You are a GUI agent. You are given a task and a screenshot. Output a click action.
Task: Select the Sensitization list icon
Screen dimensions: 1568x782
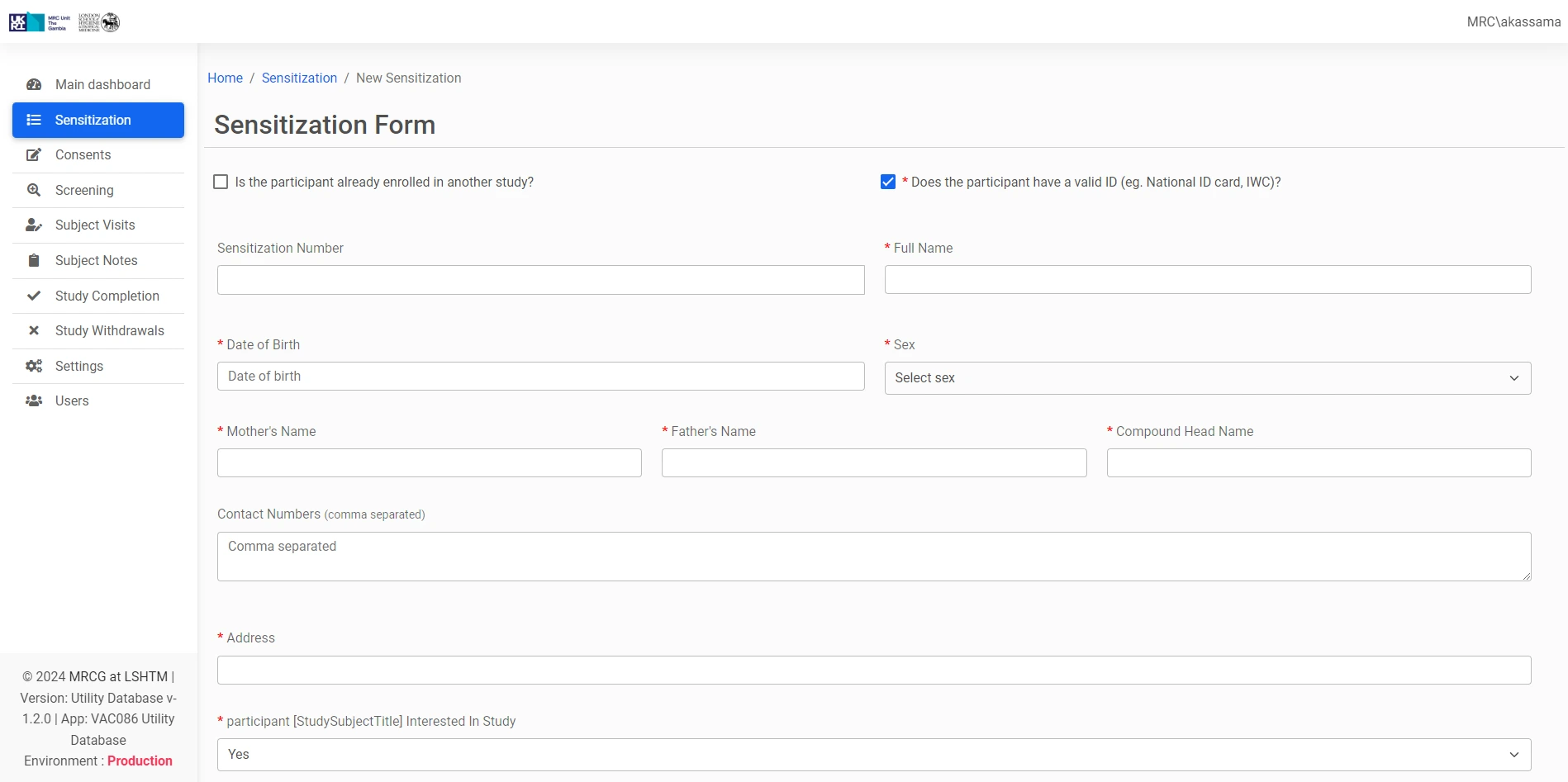(34, 120)
